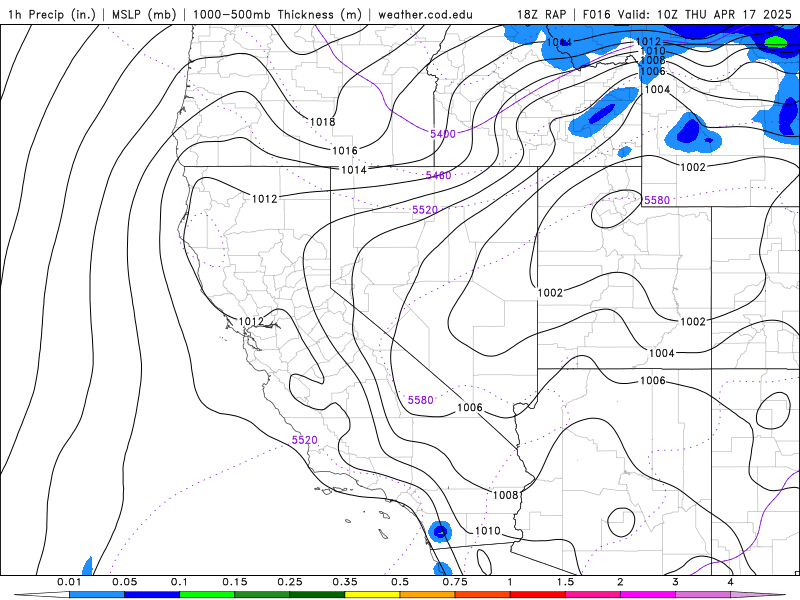Click the weather.cod.edu source text
This screenshot has width=800, height=600.
click(425, 14)
